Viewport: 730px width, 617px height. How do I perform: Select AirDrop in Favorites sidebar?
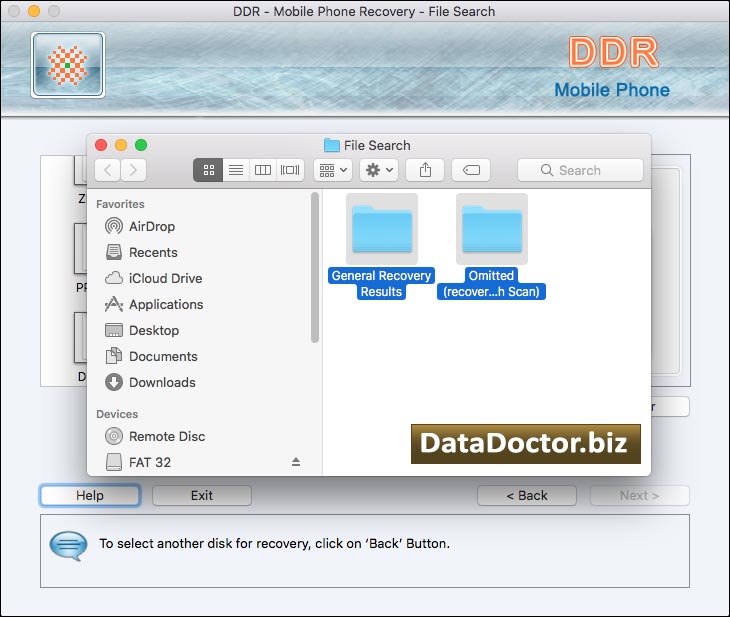(x=151, y=226)
